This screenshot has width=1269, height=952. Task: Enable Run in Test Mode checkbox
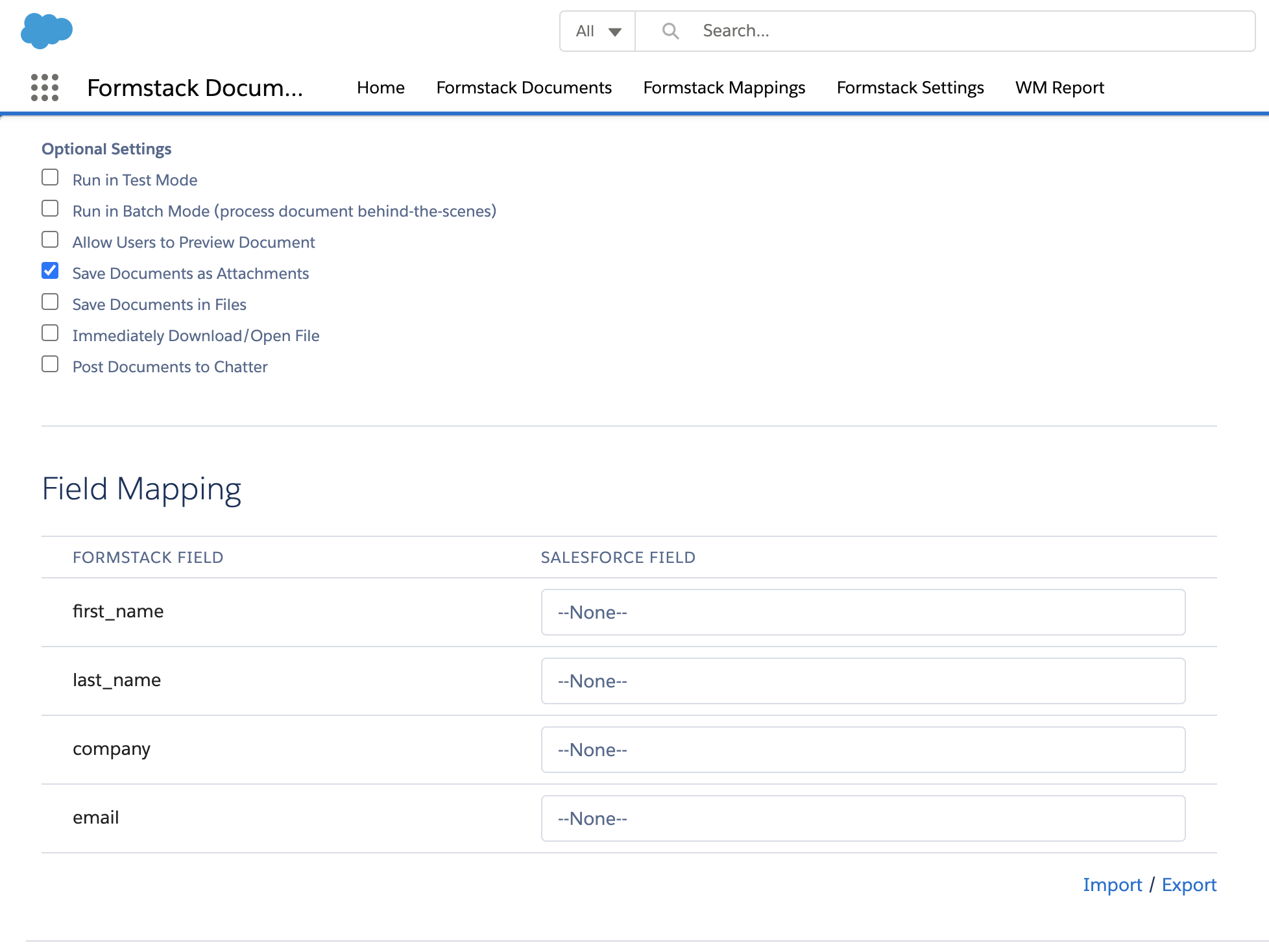pos(50,178)
